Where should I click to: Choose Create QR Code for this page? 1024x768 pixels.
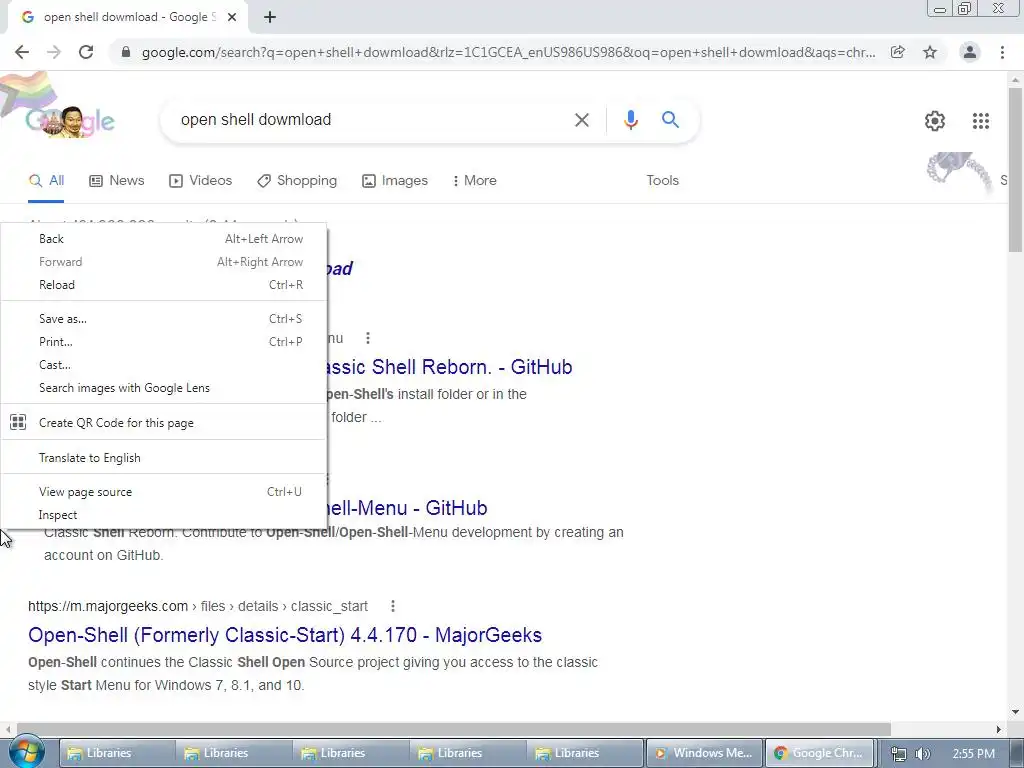pyautogui.click(x=163, y=423)
